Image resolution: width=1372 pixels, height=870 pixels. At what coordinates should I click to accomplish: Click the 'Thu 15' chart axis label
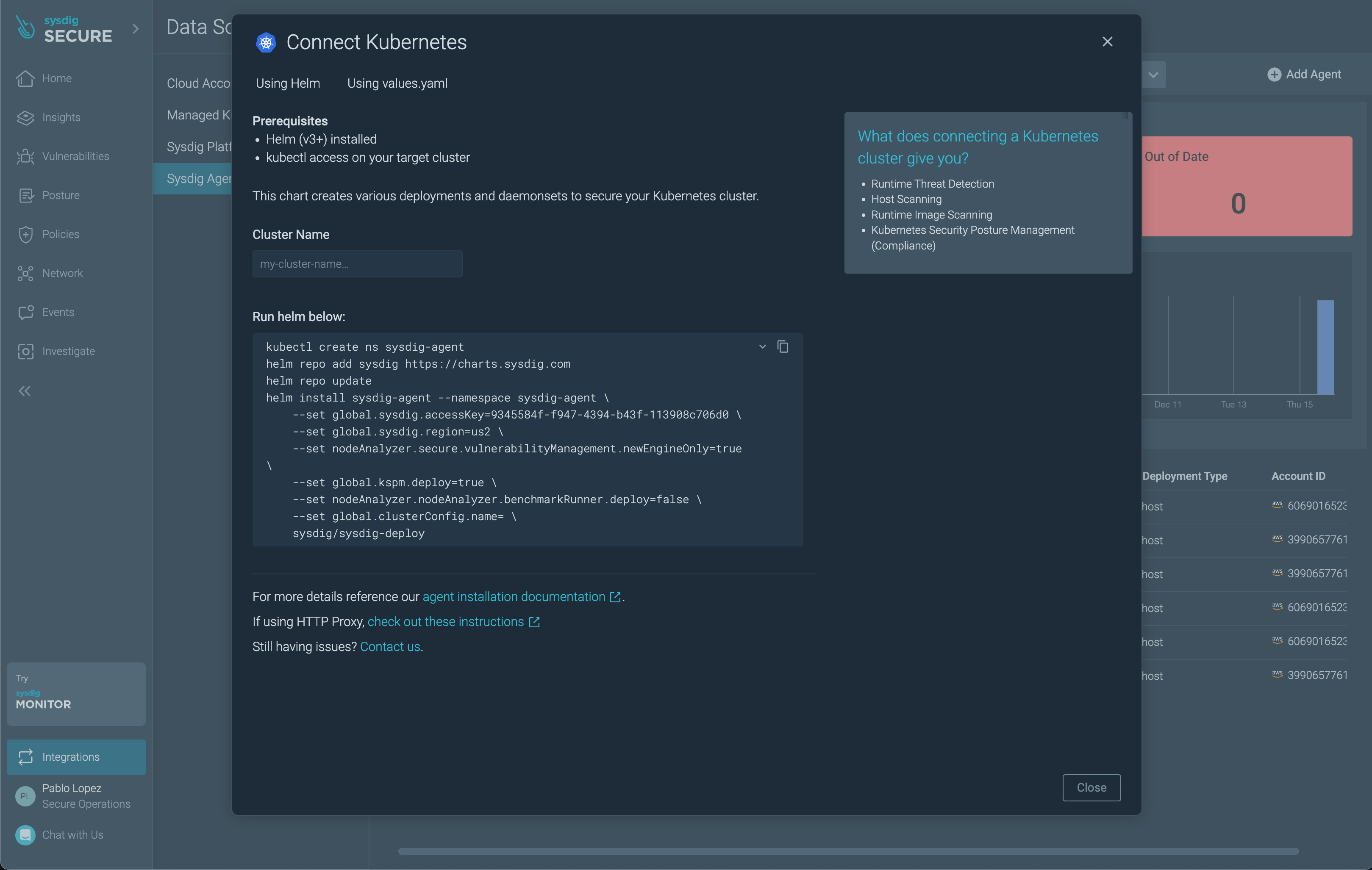1300,405
